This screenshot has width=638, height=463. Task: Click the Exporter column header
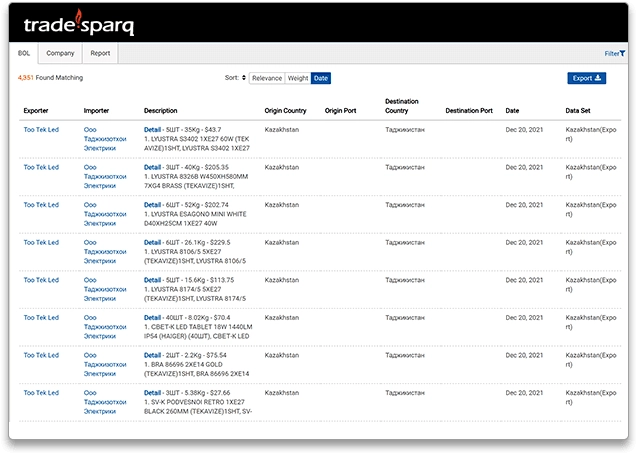point(36,111)
